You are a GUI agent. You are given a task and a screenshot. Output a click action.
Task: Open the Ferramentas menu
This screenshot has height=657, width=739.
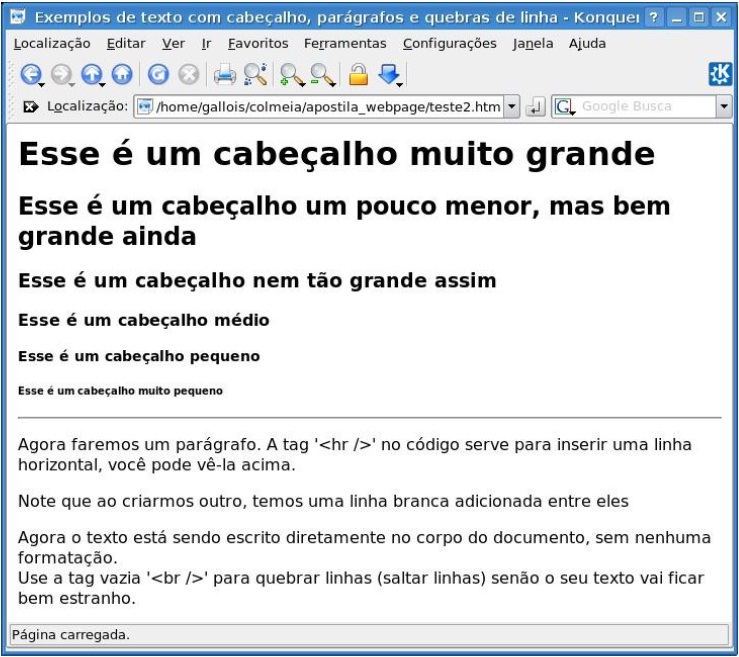click(x=345, y=44)
